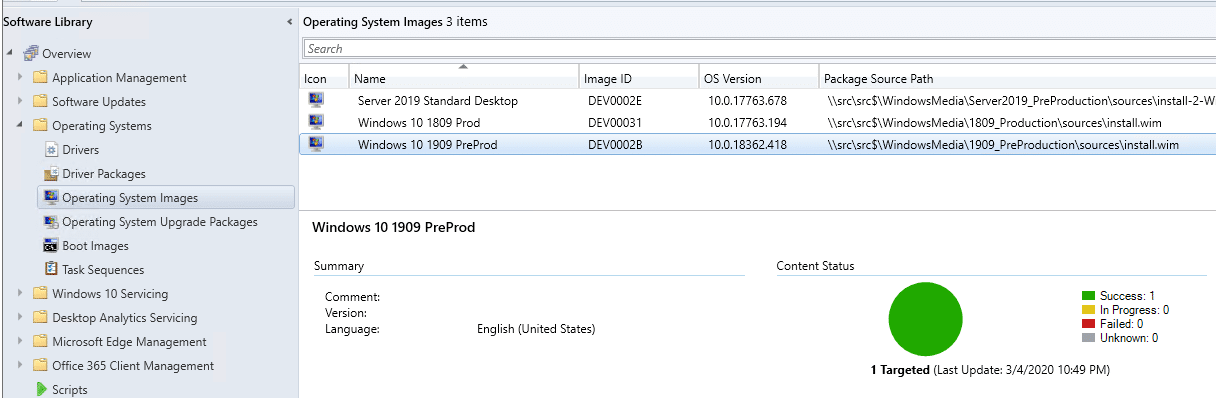The height and width of the screenshot is (398, 1216).
Task: Expand the Application Management folder
Action: 20,78
